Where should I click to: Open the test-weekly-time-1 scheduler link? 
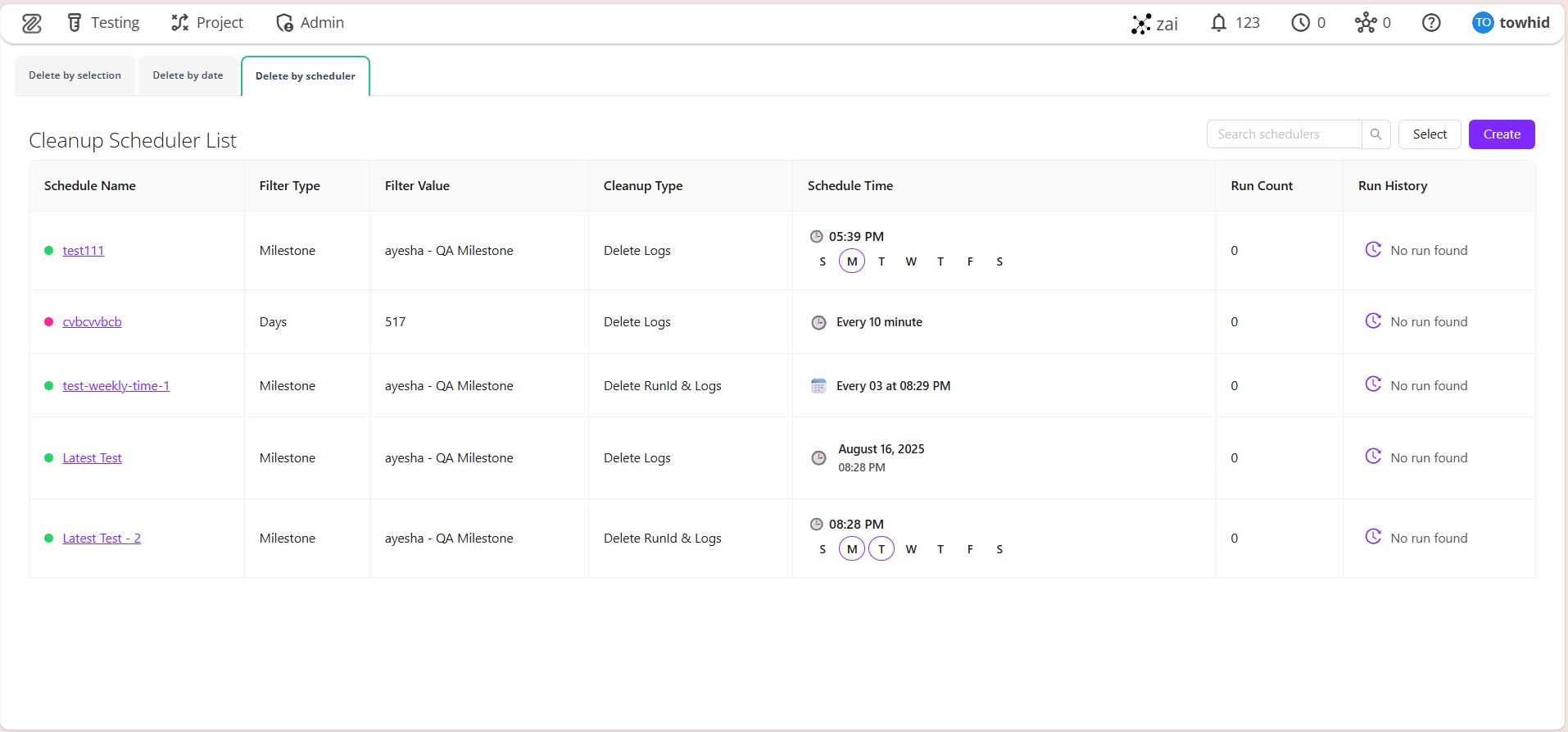[x=116, y=386]
